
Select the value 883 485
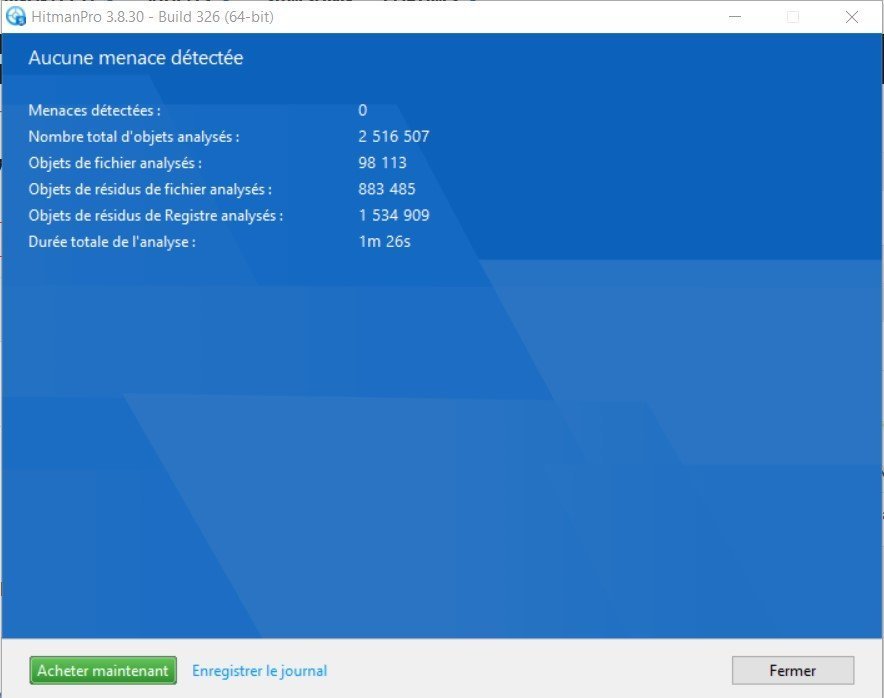coord(387,189)
